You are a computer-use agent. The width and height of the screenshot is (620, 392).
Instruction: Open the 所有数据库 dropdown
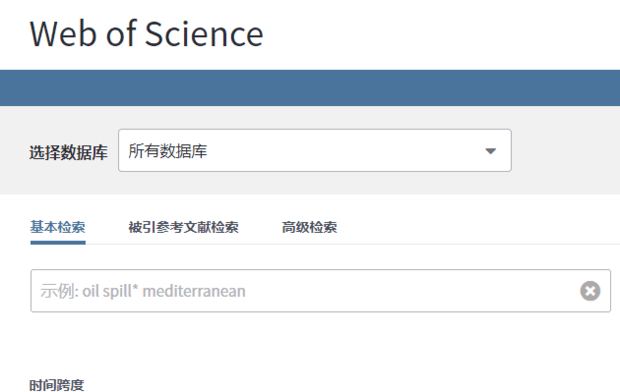(x=315, y=150)
